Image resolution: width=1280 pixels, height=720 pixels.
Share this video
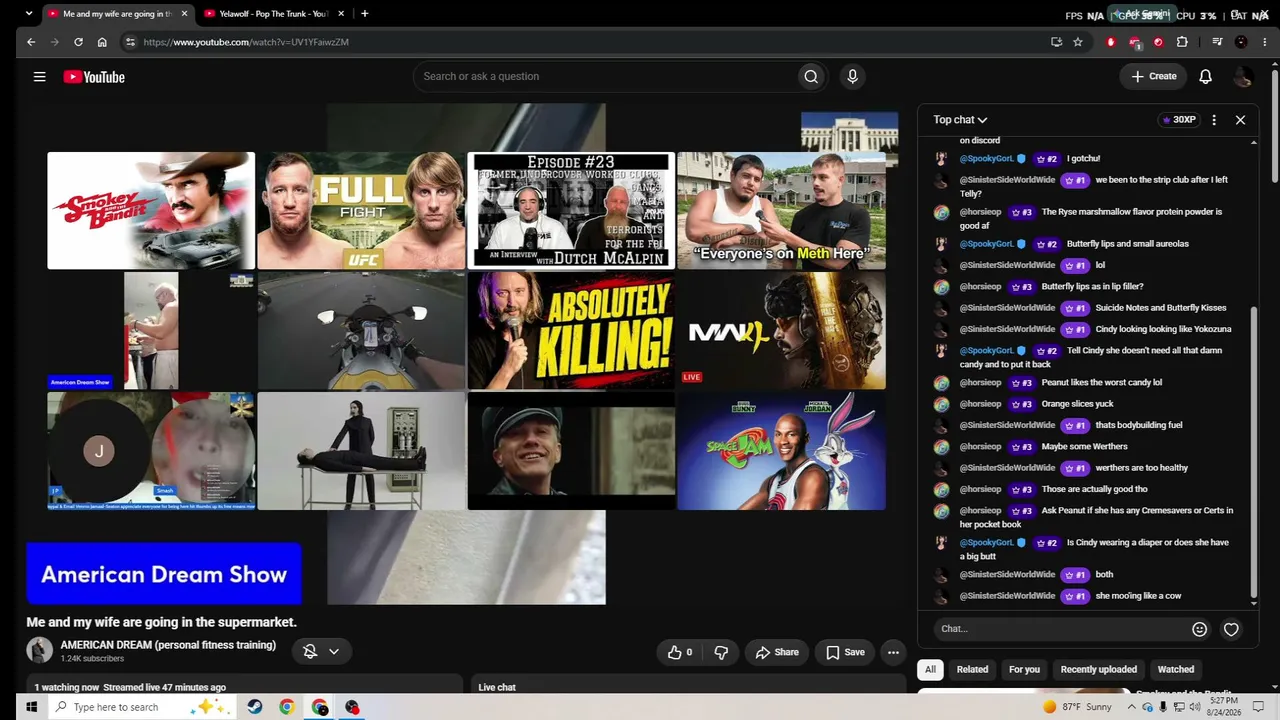(777, 652)
